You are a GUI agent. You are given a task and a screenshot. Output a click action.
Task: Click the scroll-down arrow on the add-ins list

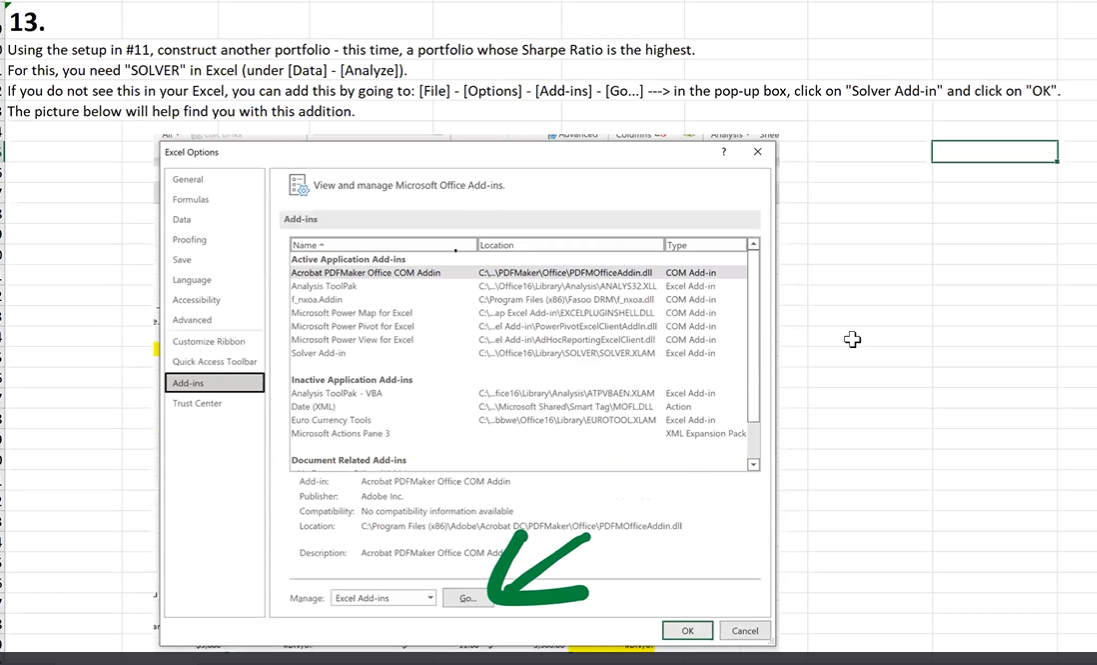click(754, 463)
